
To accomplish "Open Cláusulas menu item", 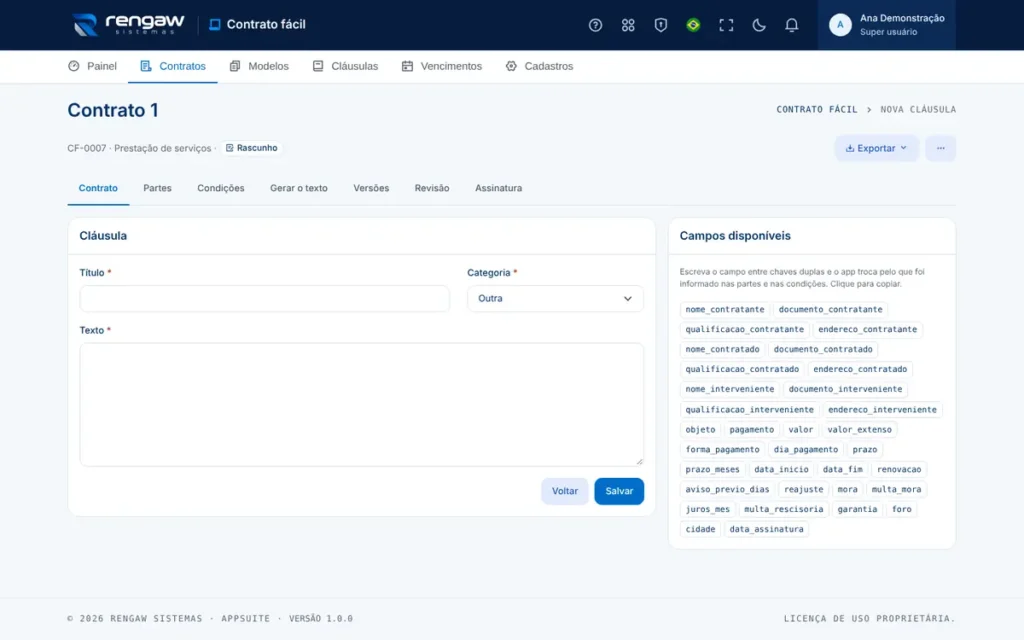I will pyautogui.click(x=345, y=66).
